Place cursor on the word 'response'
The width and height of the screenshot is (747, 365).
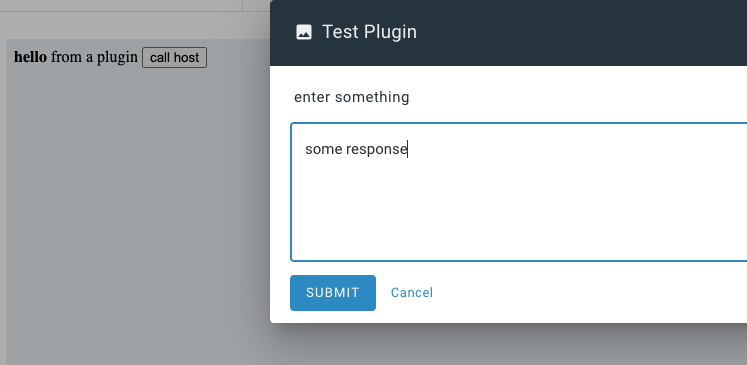[x=376, y=150]
